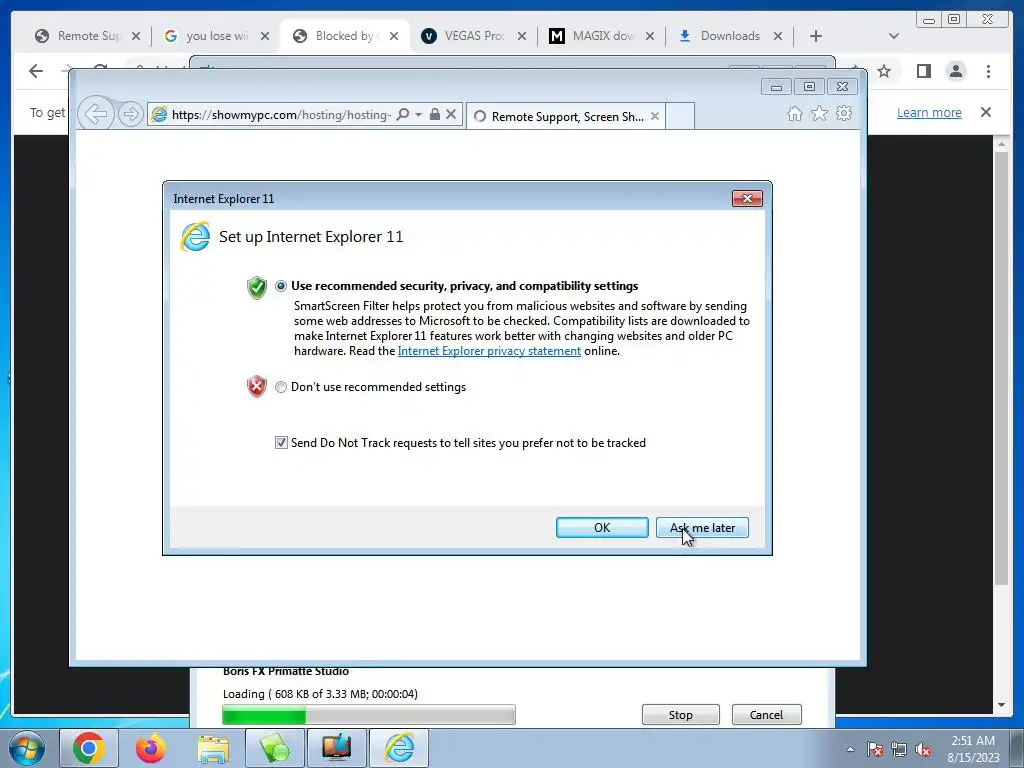Open Chrome three-dot menu
The image size is (1024, 768).
[x=988, y=71]
